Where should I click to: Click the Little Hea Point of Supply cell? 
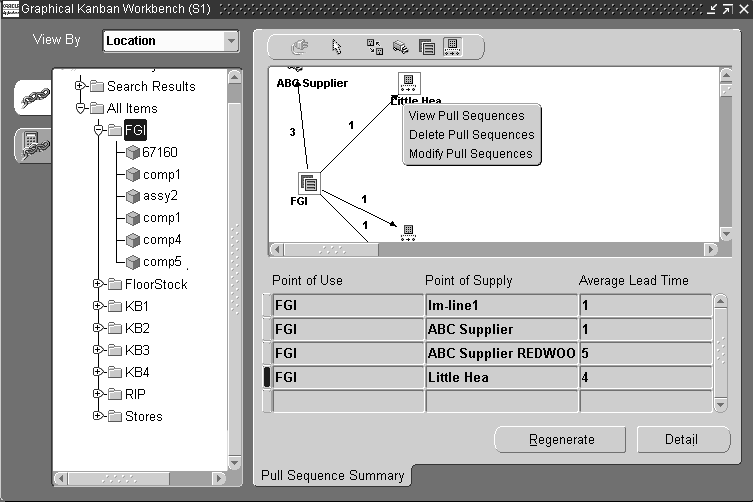[501, 378]
